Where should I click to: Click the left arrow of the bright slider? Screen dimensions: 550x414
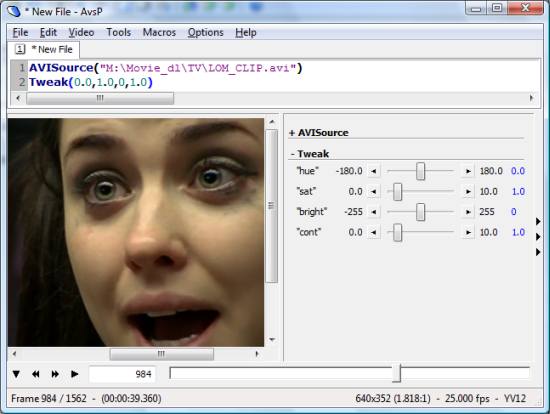374,212
